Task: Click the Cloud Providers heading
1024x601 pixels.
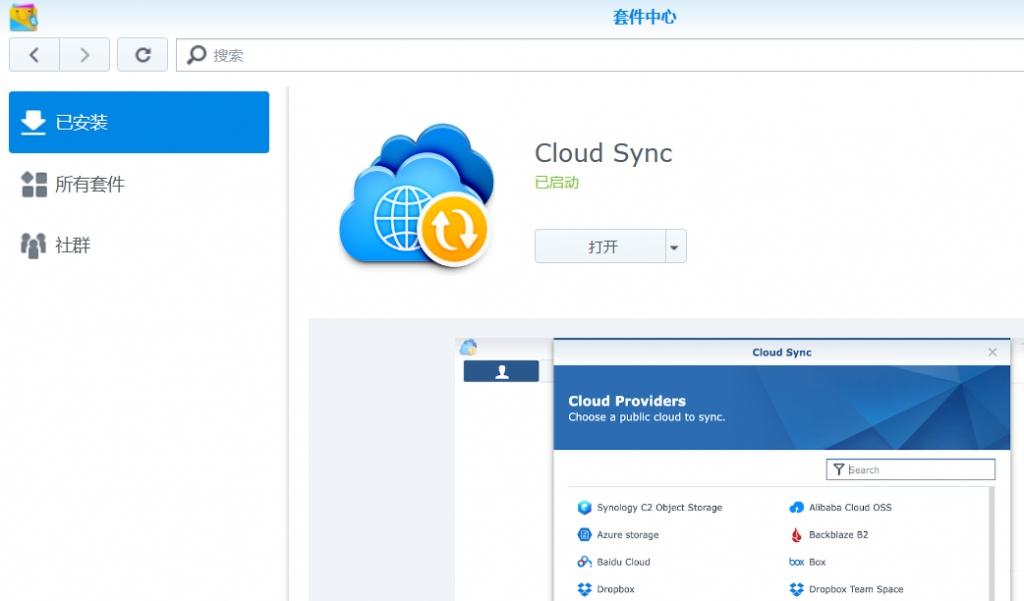Action: 627,401
